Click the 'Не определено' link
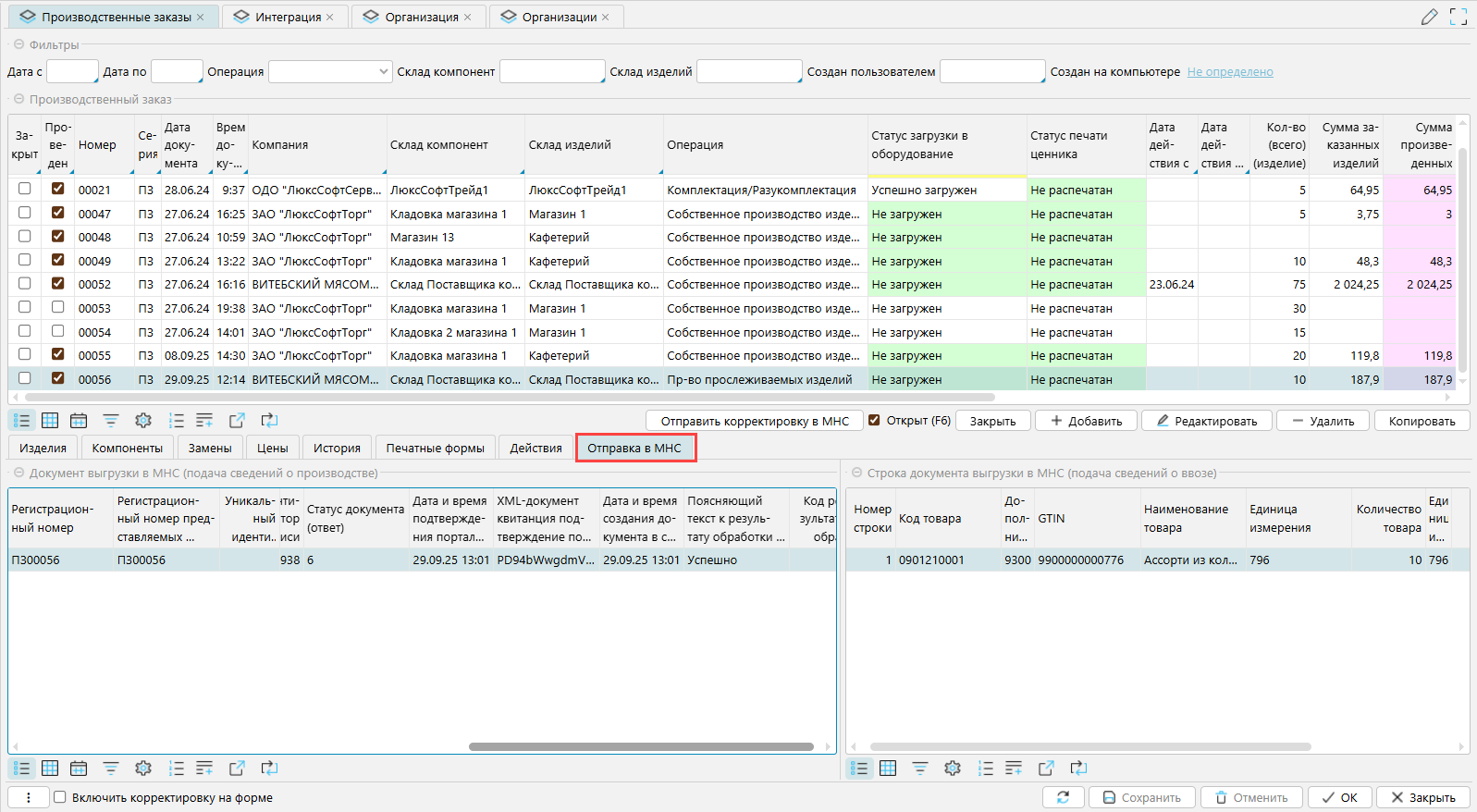The width and height of the screenshot is (1477, 812). click(x=1230, y=72)
